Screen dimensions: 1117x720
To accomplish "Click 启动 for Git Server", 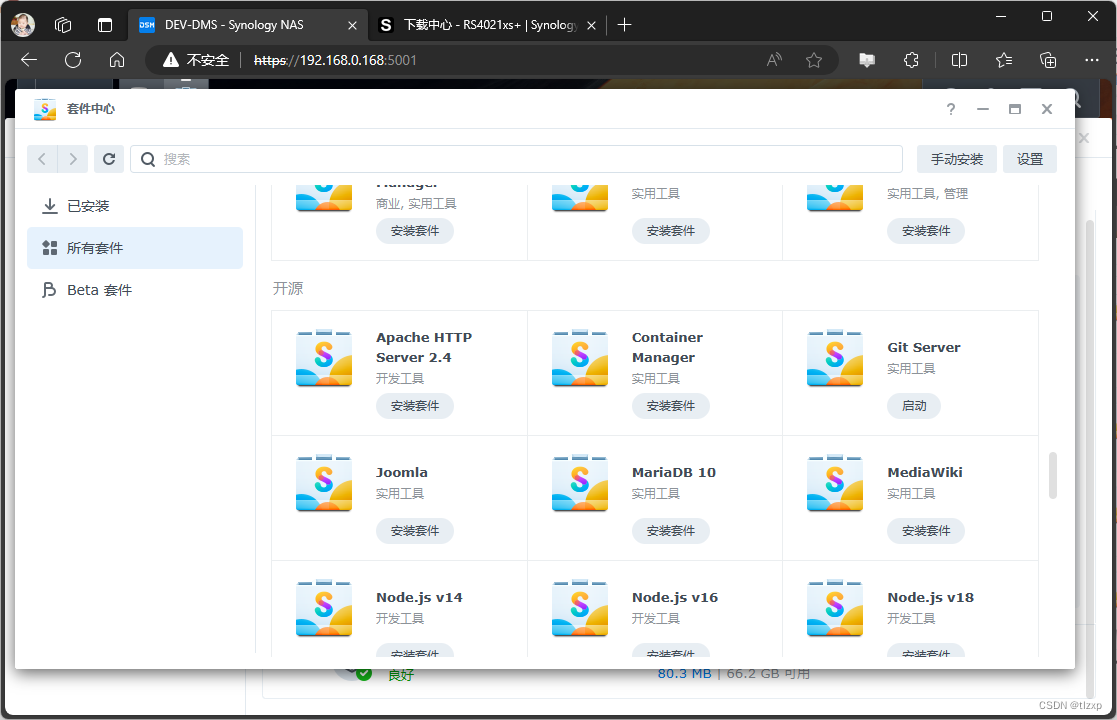I will pyautogui.click(x=914, y=406).
